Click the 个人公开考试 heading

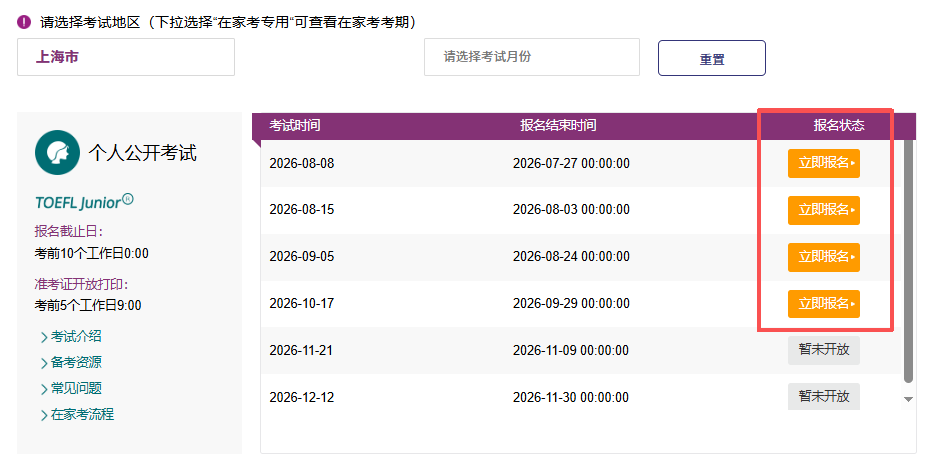tap(143, 153)
